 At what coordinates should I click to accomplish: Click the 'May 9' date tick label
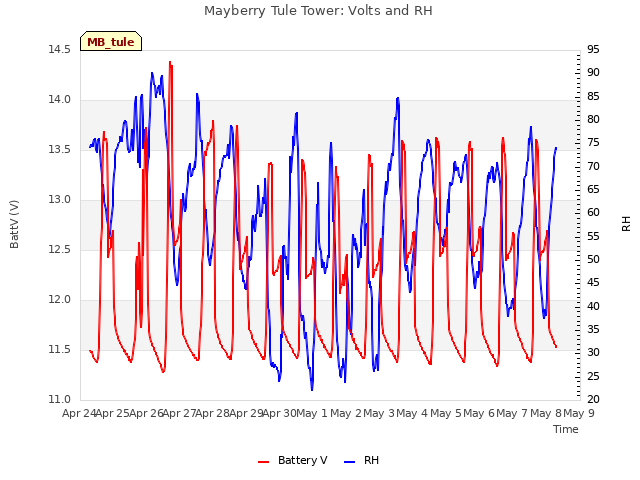(579, 414)
